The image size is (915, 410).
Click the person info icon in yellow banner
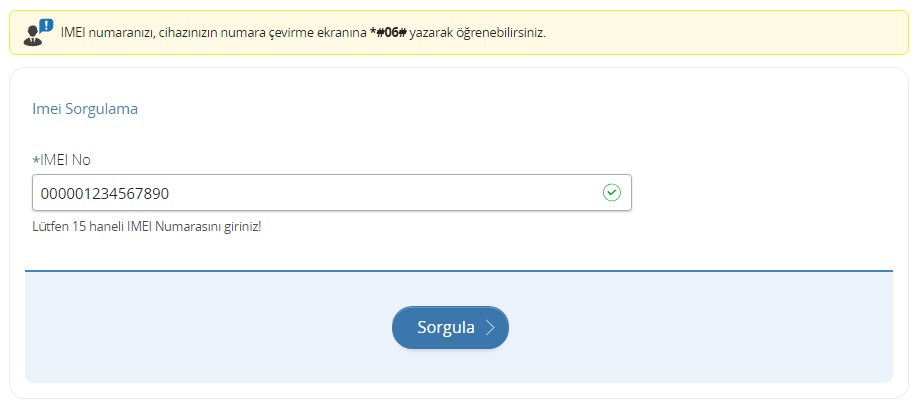pos(36,35)
